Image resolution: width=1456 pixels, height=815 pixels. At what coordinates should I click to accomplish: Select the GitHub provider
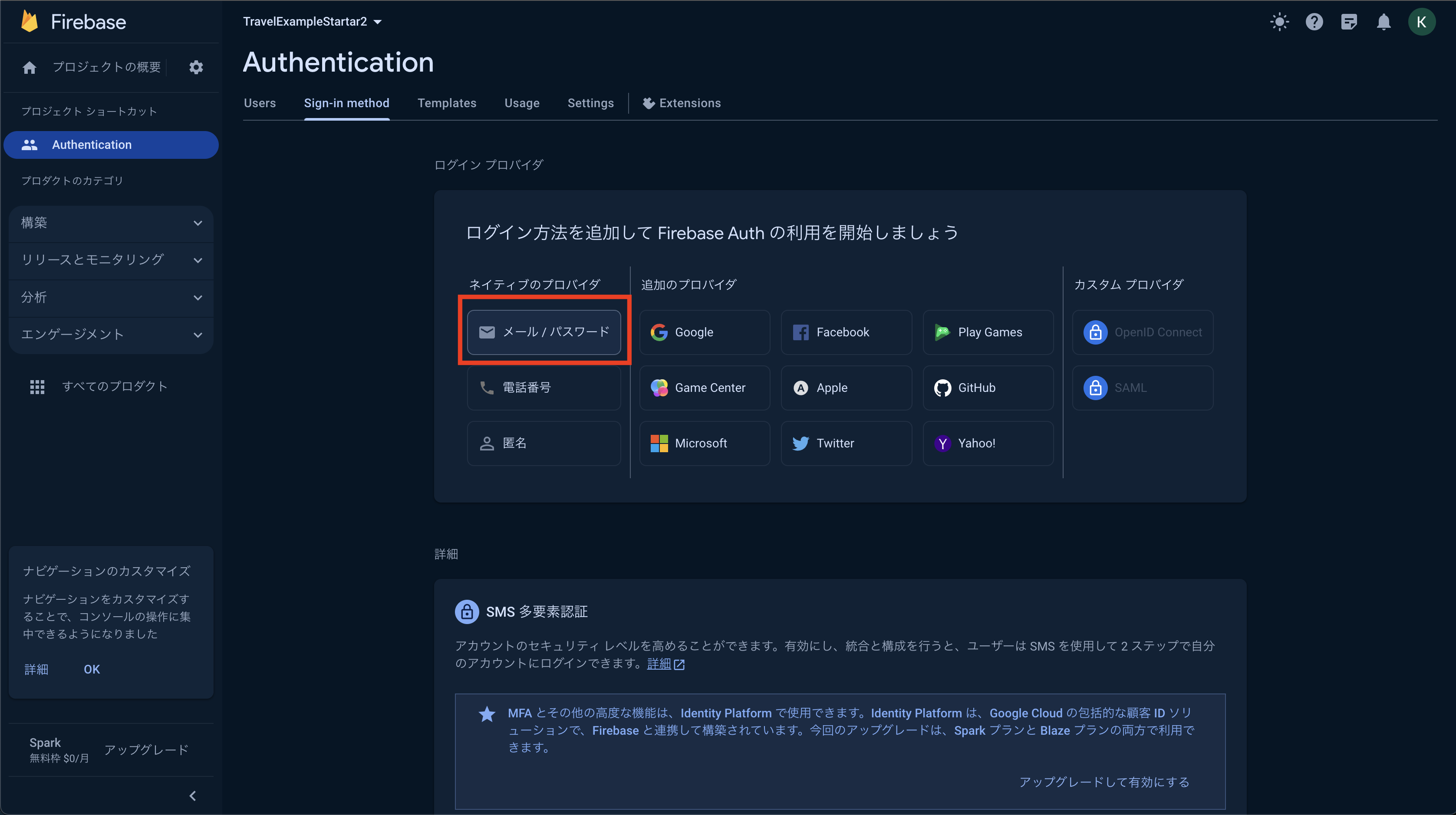(x=988, y=388)
